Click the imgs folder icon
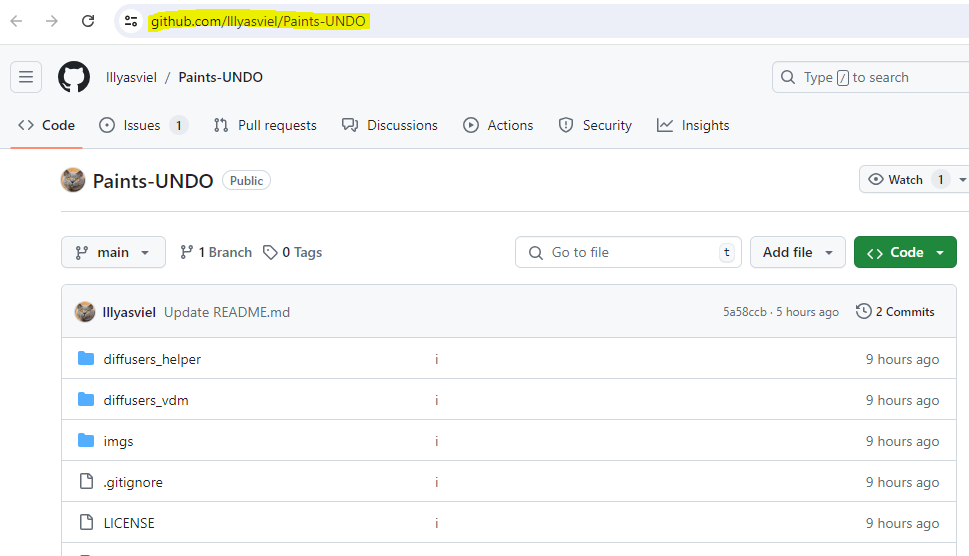The height and width of the screenshot is (556, 969). pyautogui.click(x=86, y=440)
